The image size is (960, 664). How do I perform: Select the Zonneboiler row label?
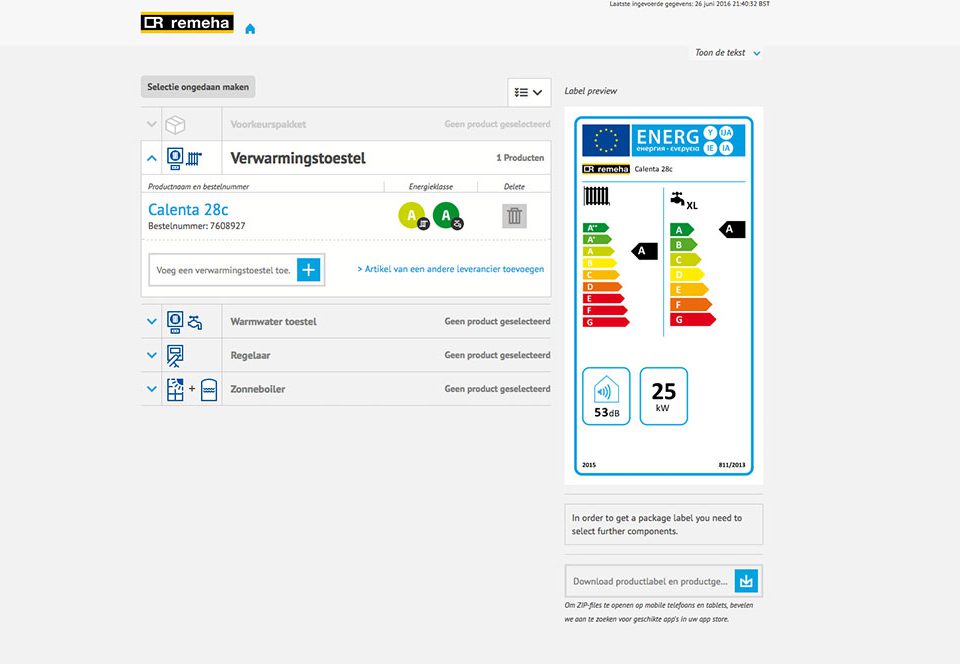[x=257, y=389]
